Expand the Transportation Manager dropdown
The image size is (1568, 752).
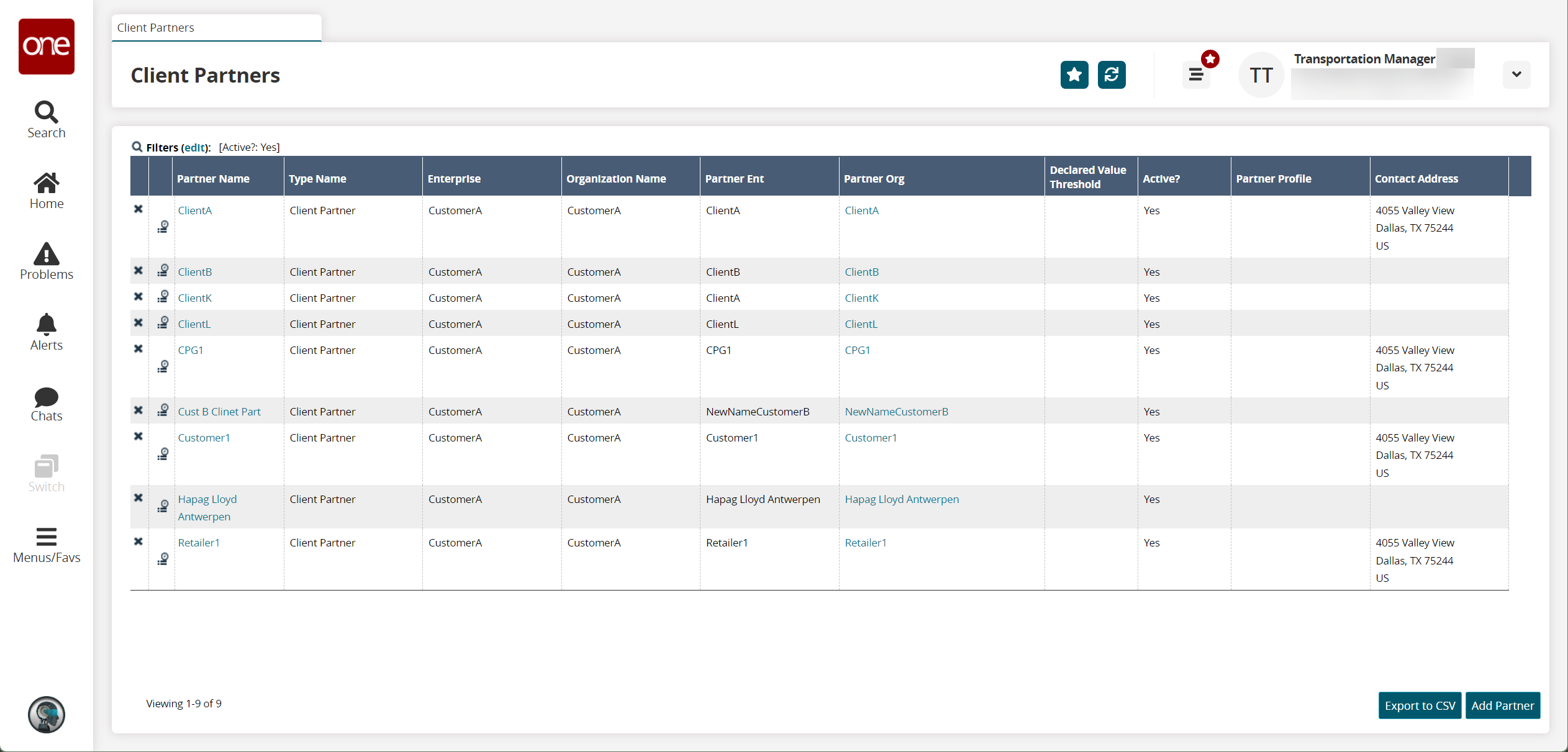click(1515, 75)
